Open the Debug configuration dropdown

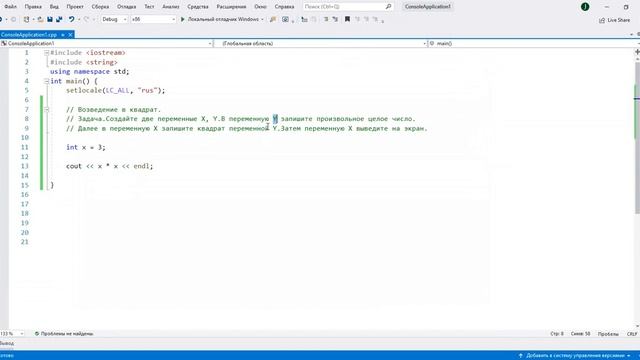coord(114,19)
